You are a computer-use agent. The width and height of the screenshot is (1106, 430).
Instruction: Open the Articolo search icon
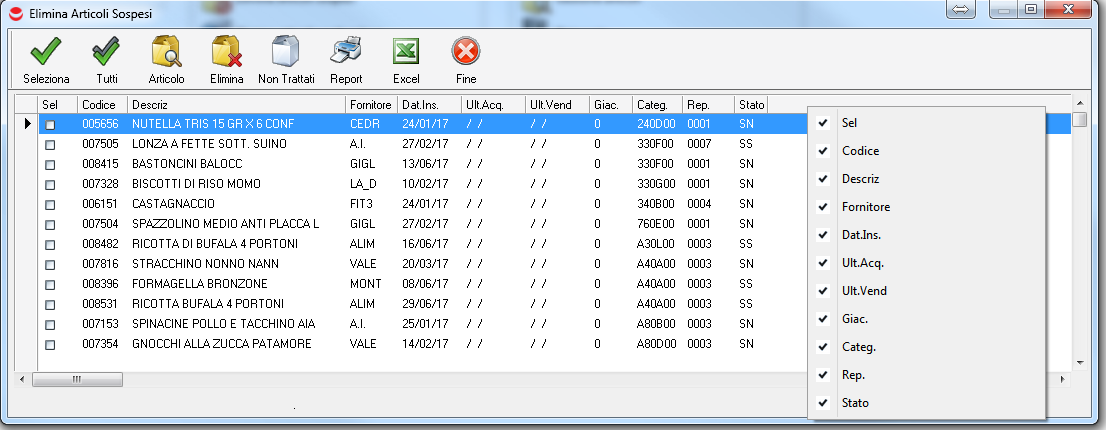166,51
